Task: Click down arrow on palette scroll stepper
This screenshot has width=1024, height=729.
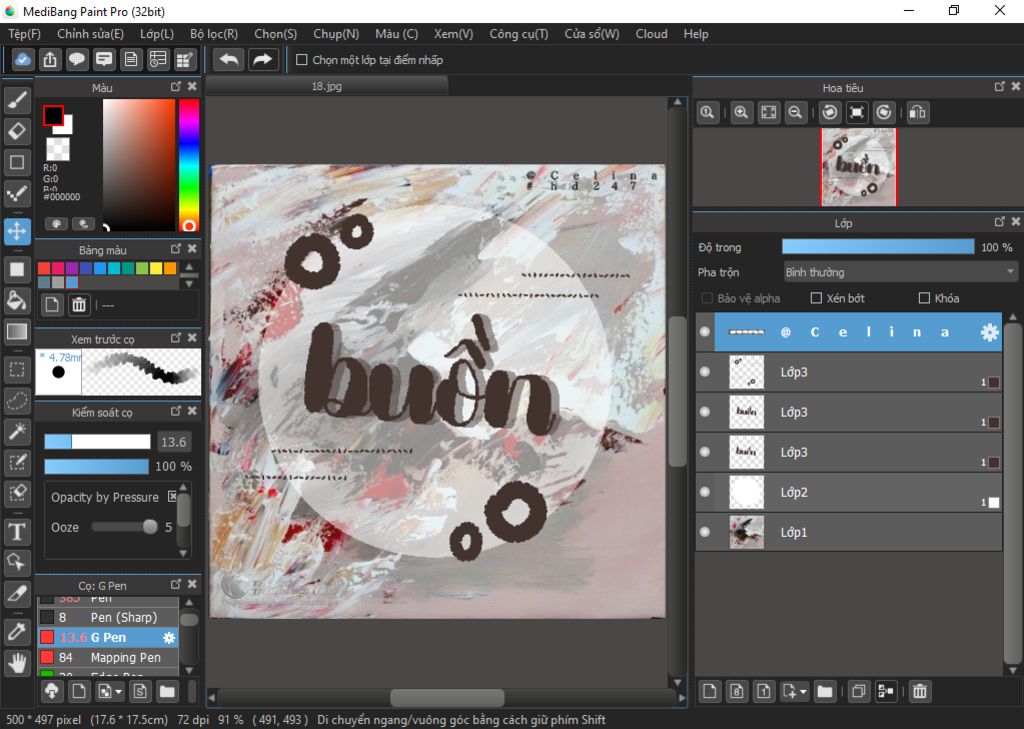Action: [x=189, y=284]
